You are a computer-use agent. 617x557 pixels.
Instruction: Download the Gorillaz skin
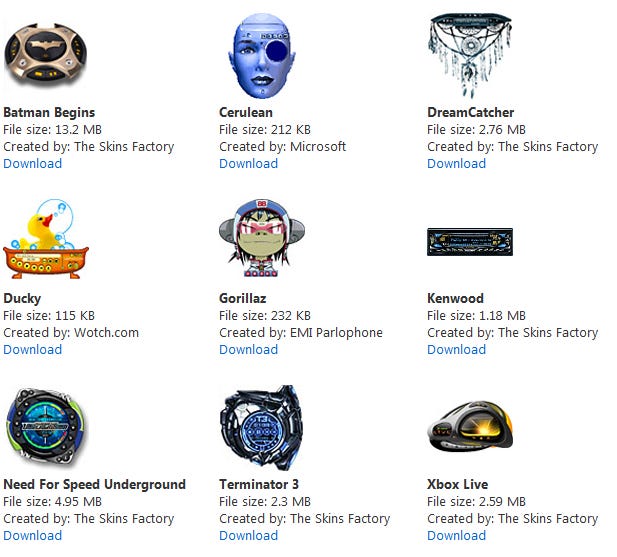point(248,349)
